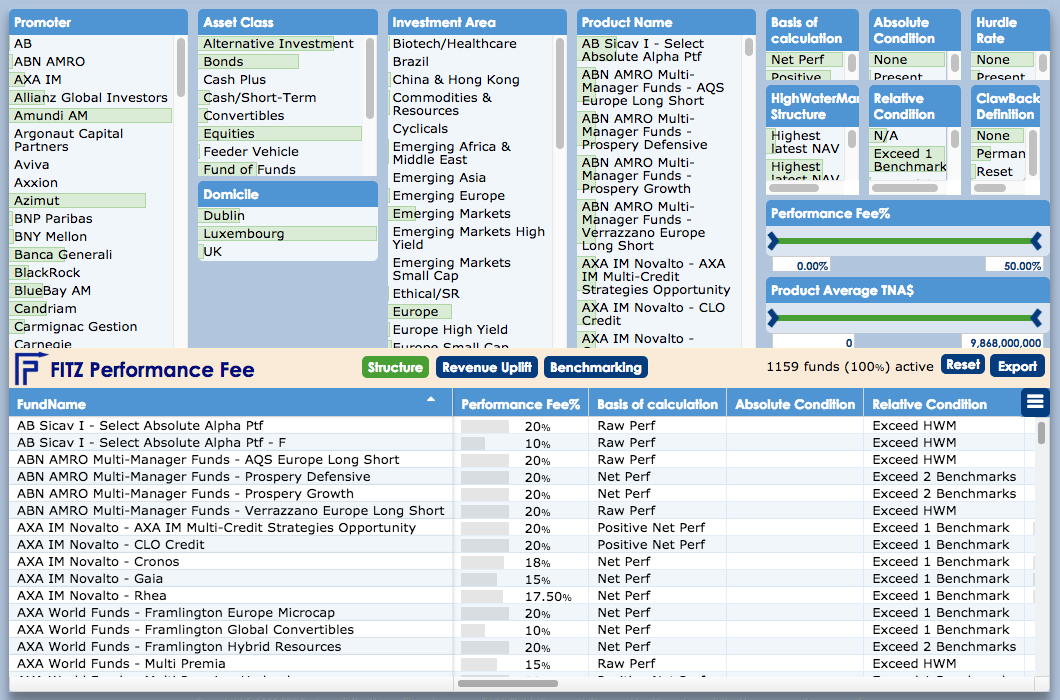The height and width of the screenshot is (700, 1060).
Task: Sort by the Basis of calculation column header
Action: click(657, 405)
